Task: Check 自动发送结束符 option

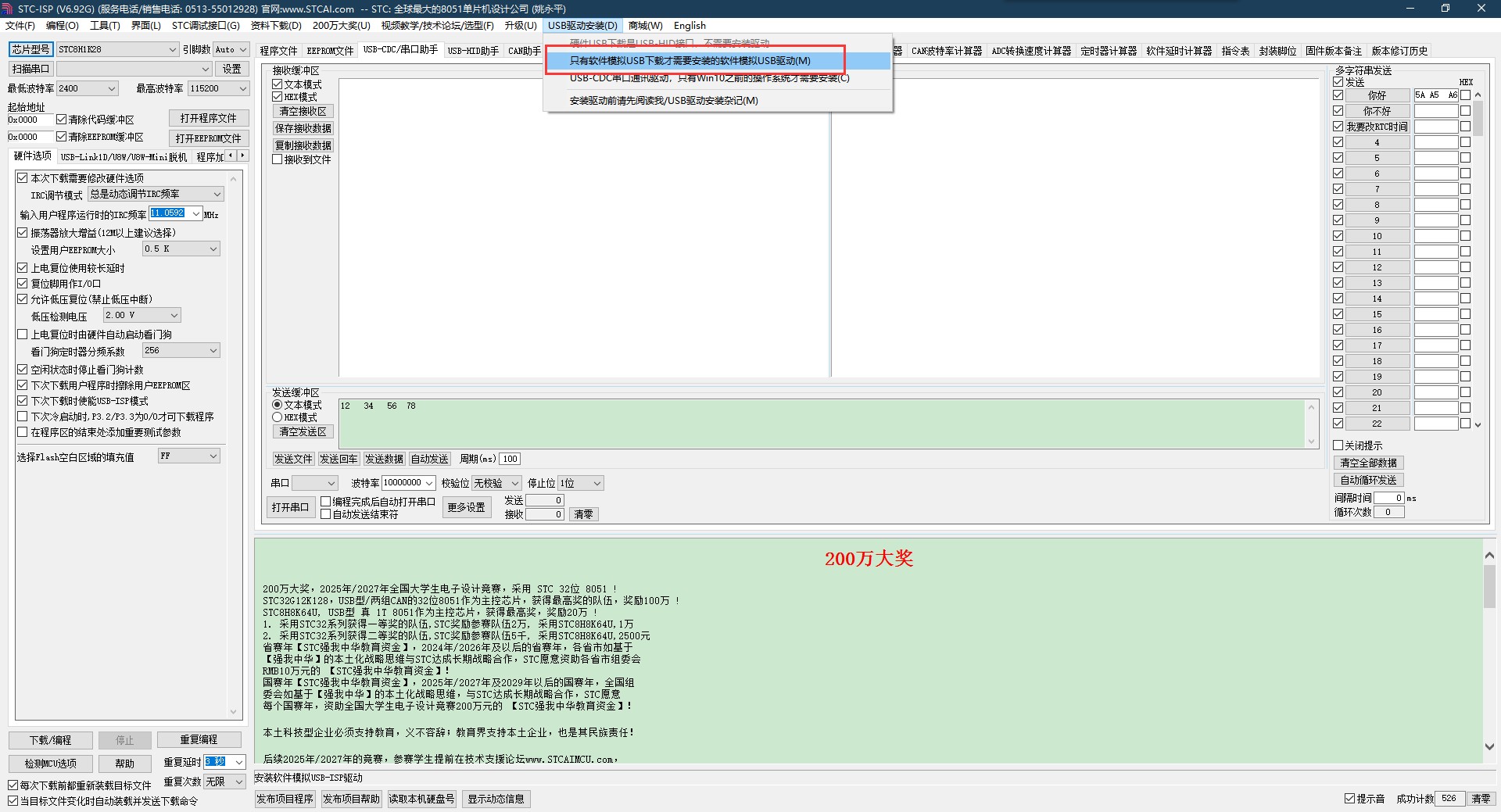Action: point(326,514)
